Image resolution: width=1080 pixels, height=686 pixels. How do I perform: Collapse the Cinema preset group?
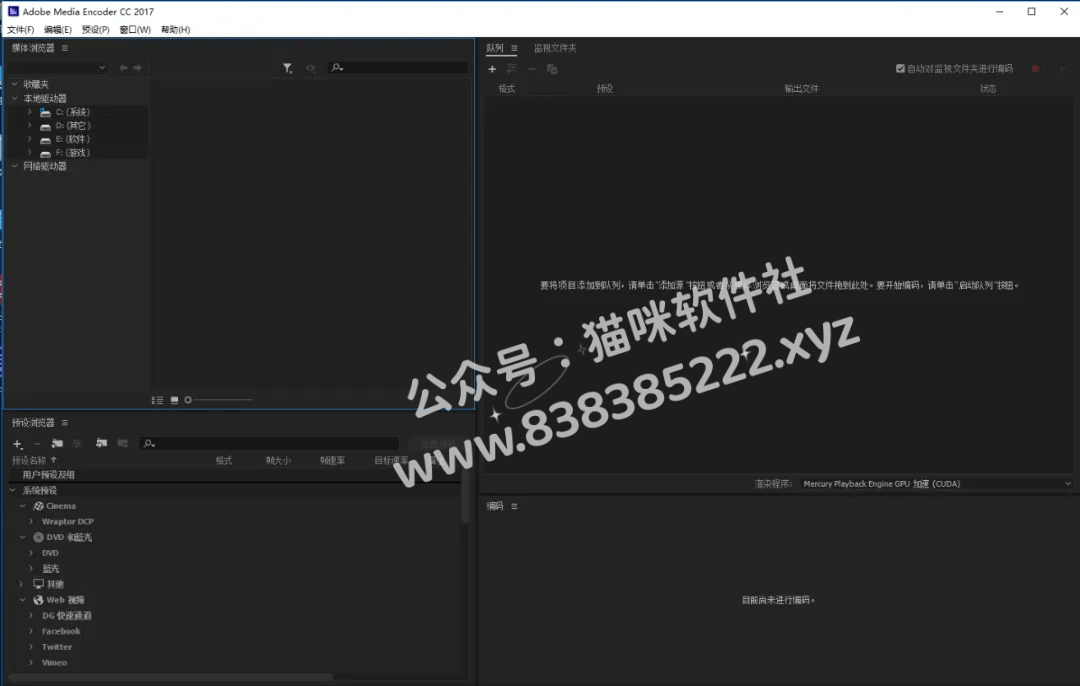coord(23,506)
